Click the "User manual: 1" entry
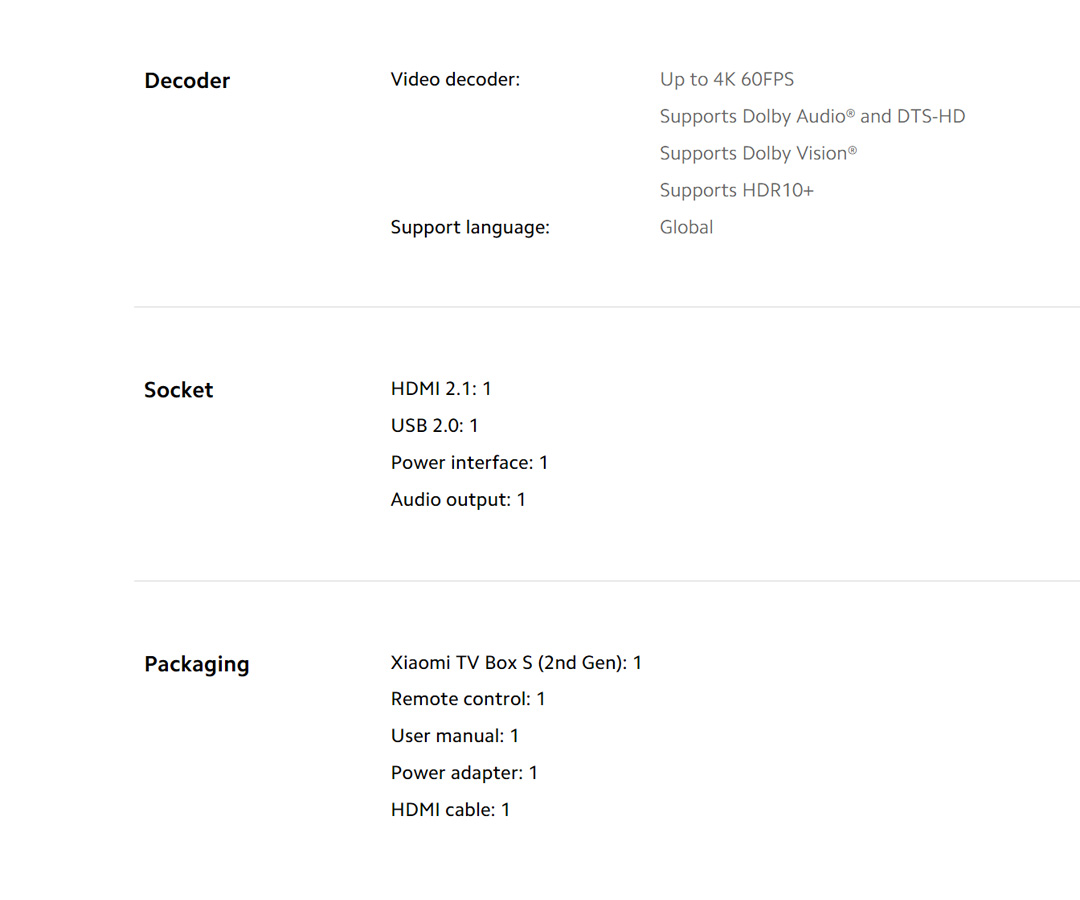1080x900 pixels. [455, 736]
